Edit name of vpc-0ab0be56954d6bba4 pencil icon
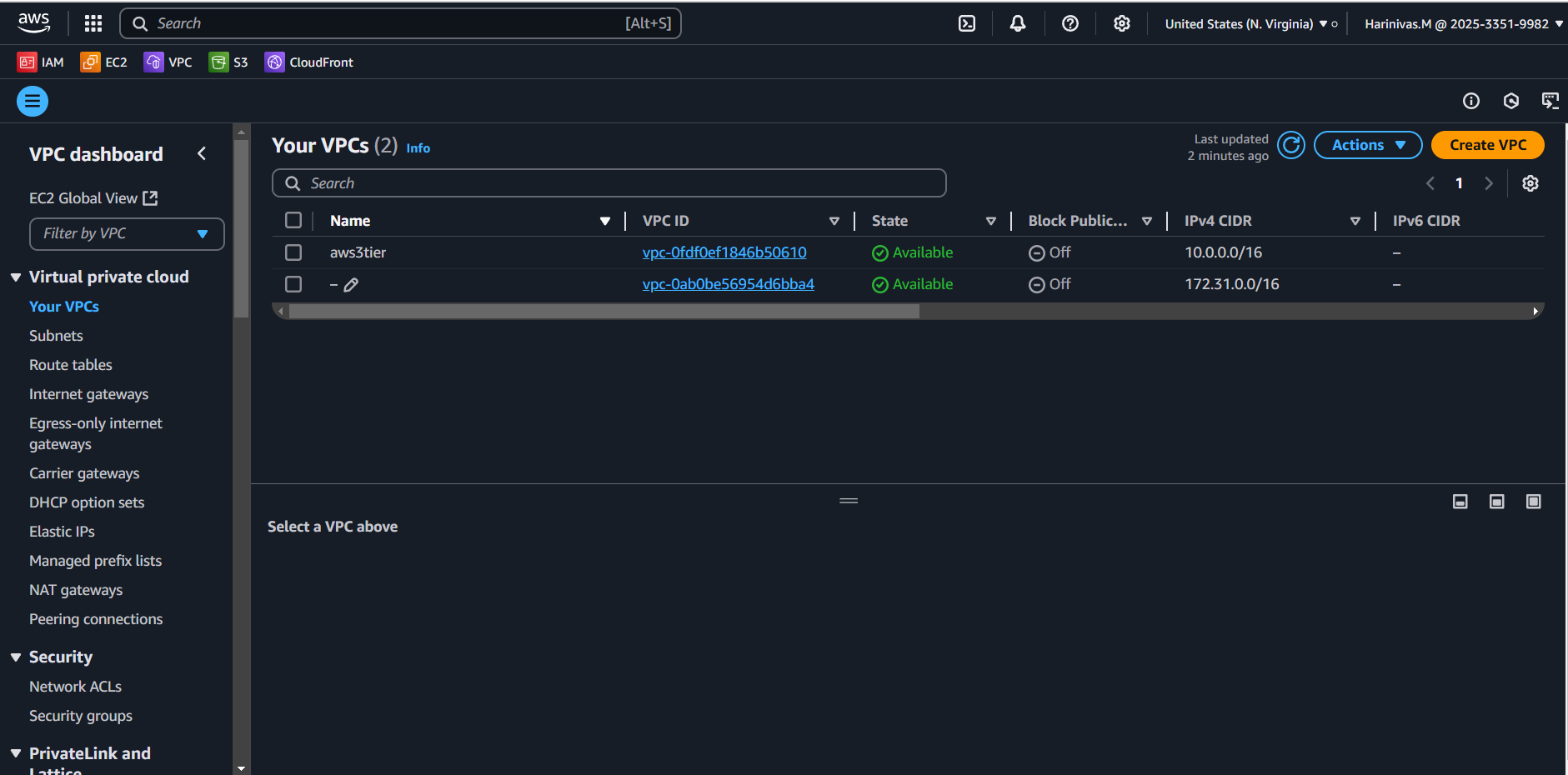The height and width of the screenshot is (775, 1568). click(351, 285)
